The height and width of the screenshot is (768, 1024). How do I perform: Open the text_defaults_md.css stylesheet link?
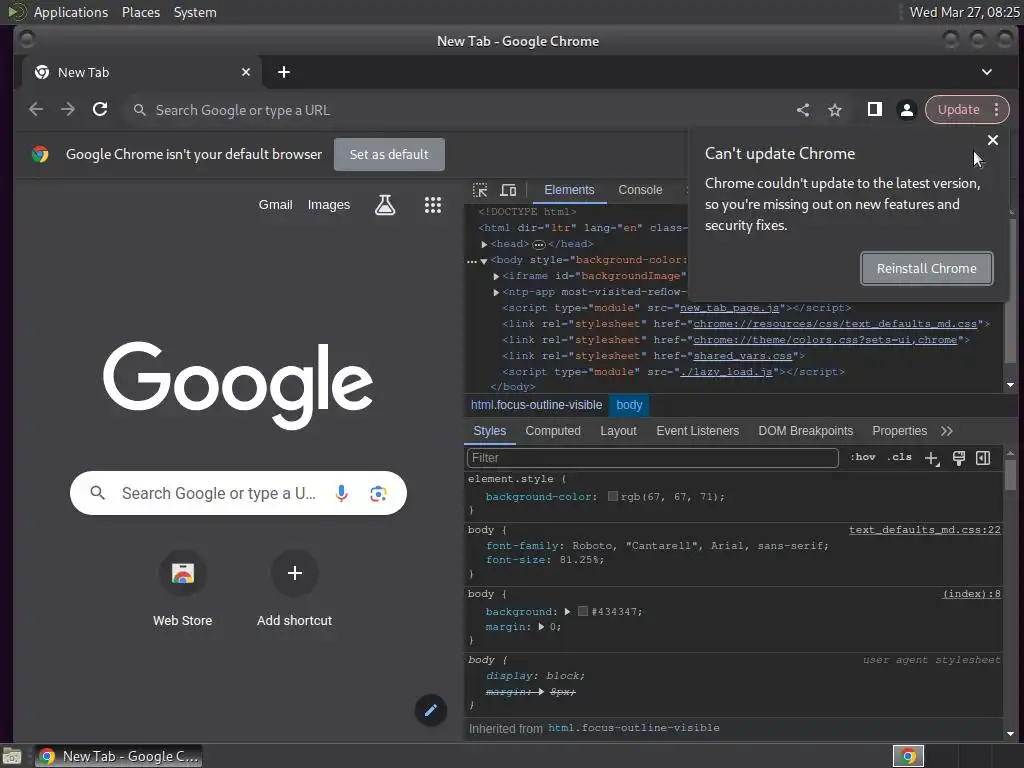(835, 324)
